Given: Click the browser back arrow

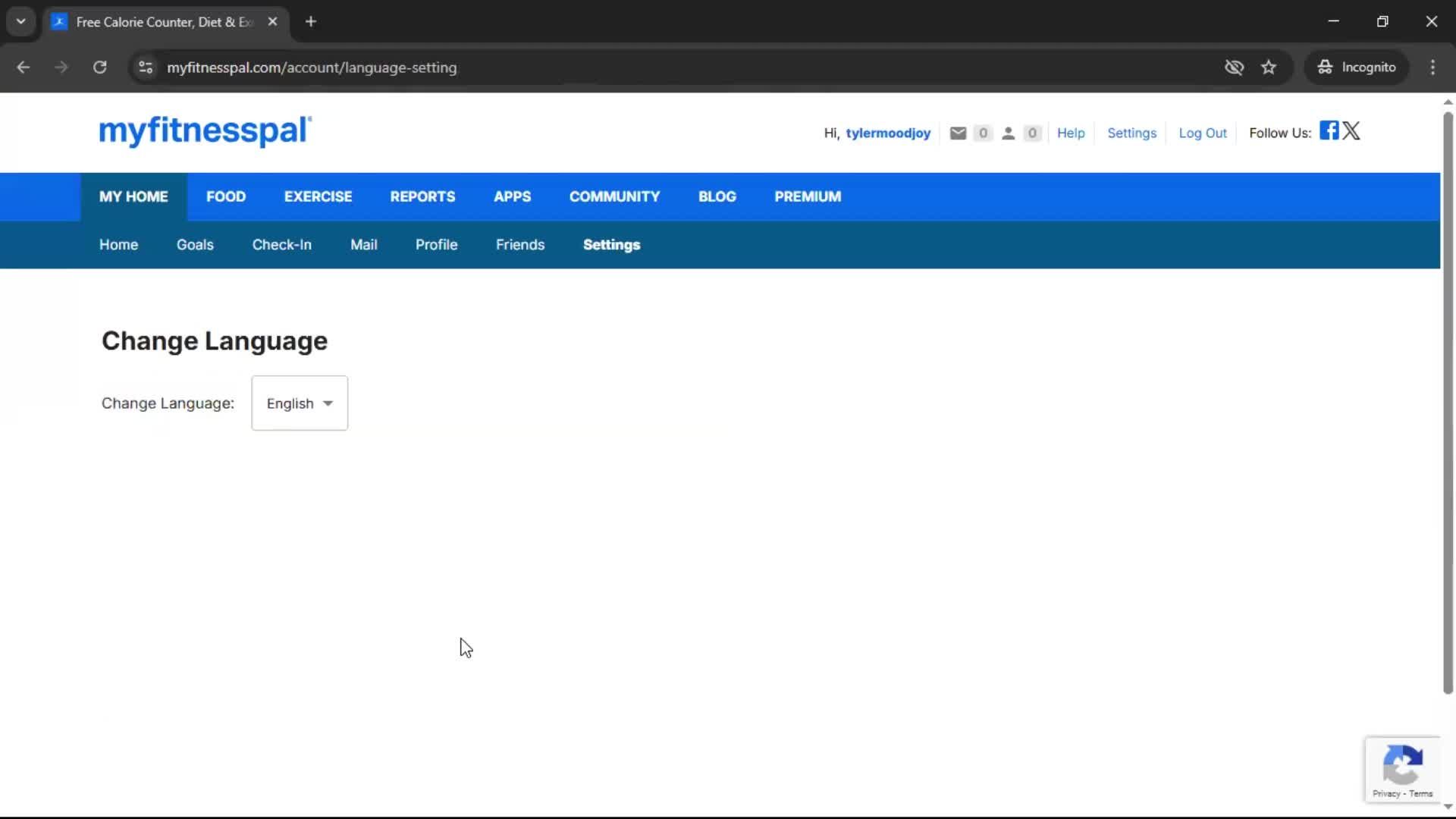Looking at the screenshot, I should [x=23, y=67].
